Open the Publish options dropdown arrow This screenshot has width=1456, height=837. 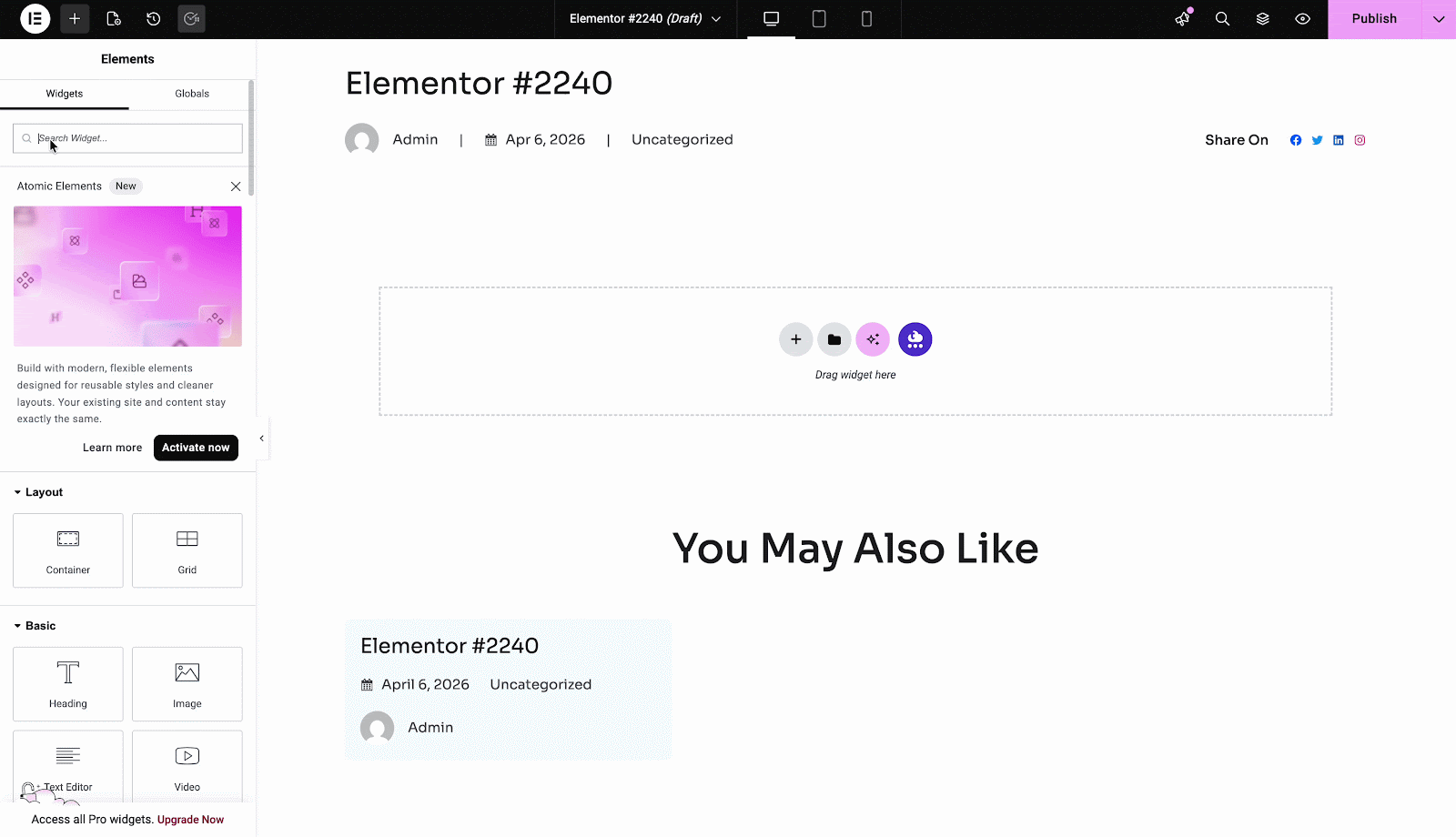(x=1440, y=18)
